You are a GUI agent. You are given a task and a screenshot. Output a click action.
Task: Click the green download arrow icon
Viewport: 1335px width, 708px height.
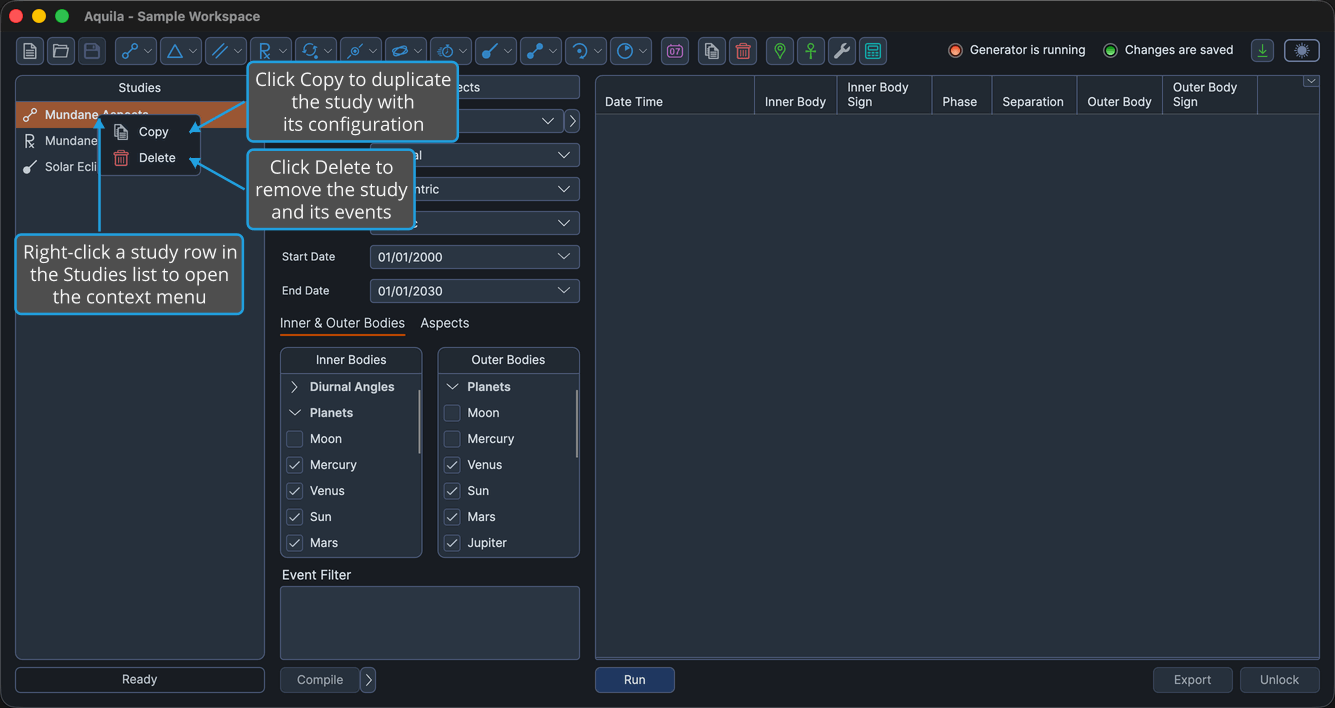click(x=1263, y=51)
